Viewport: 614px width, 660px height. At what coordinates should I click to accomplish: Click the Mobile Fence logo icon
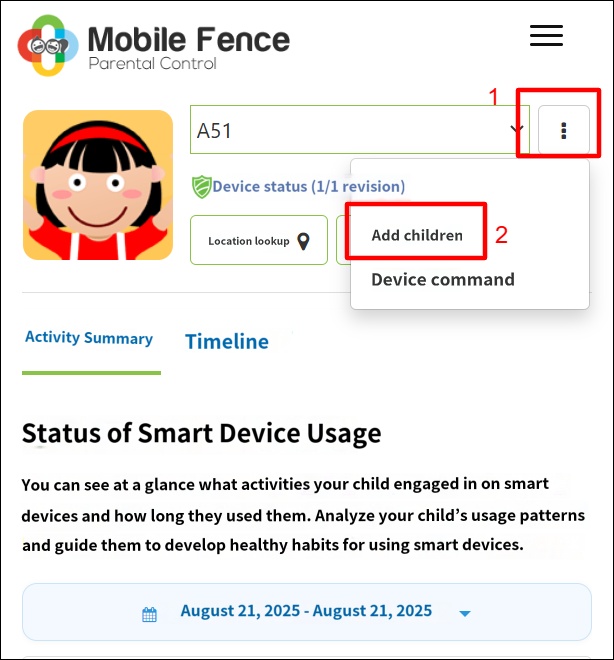tap(48, 45)
